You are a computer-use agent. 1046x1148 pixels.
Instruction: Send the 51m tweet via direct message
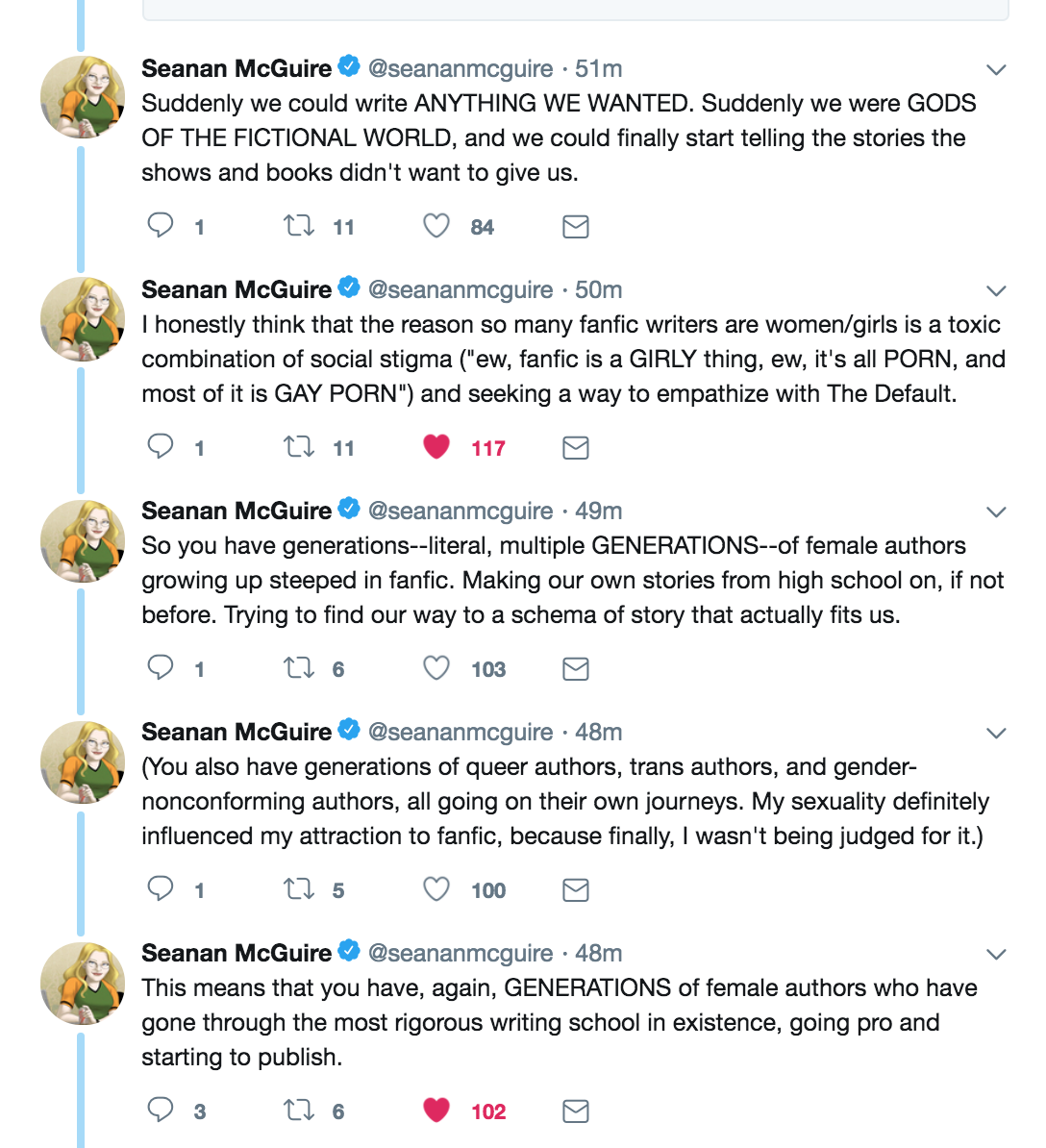click(575, 227)
